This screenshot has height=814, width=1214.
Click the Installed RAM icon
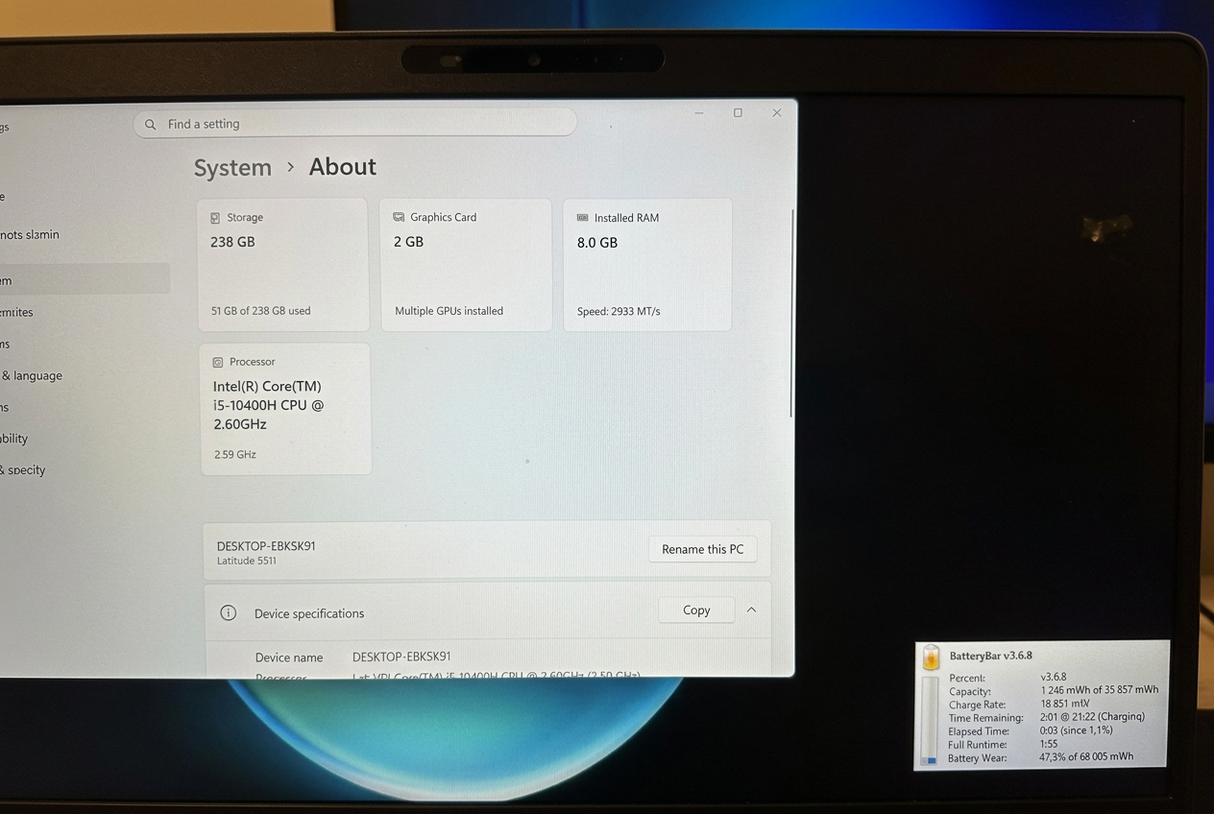(x=582, y=217)
